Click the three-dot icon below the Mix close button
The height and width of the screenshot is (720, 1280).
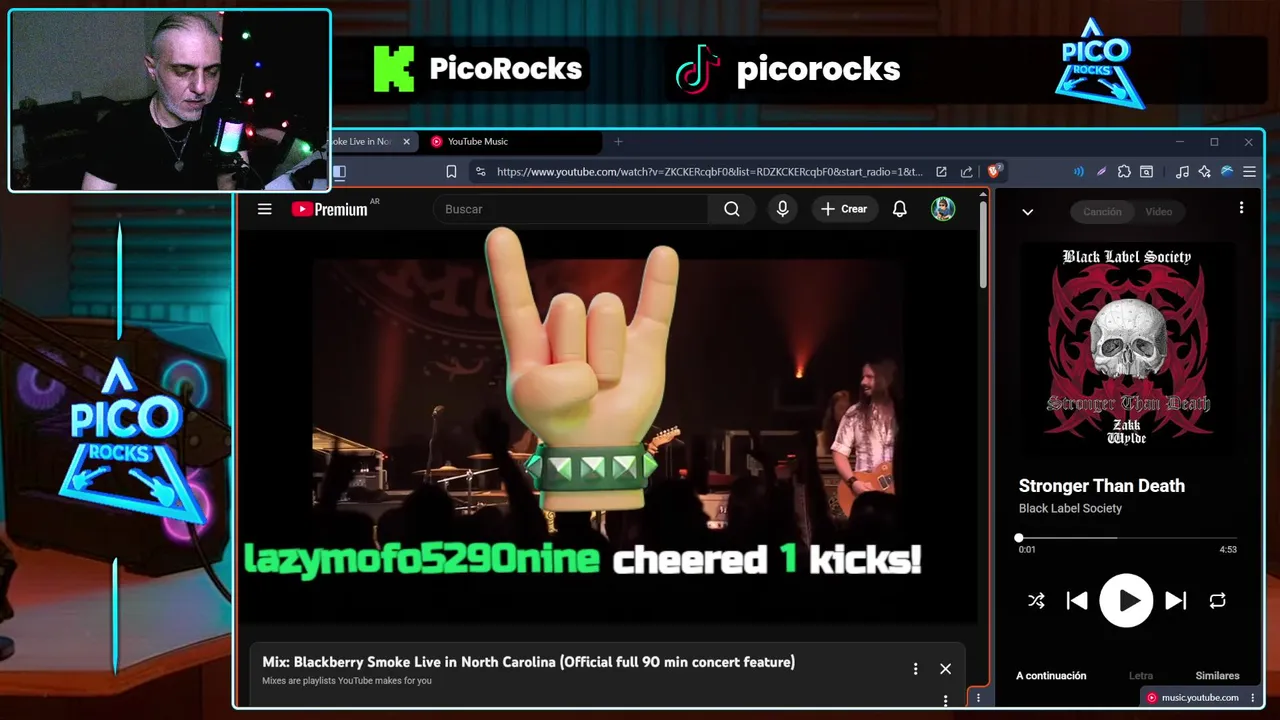click(945, 699)
